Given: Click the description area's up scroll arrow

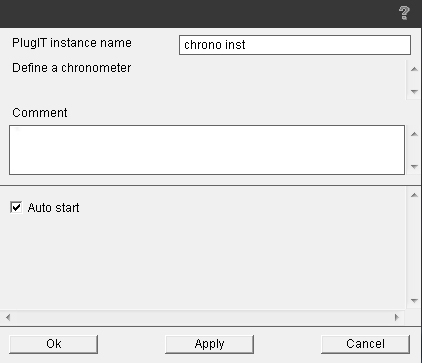Looking at the screenshot, I should coord(414,69).
